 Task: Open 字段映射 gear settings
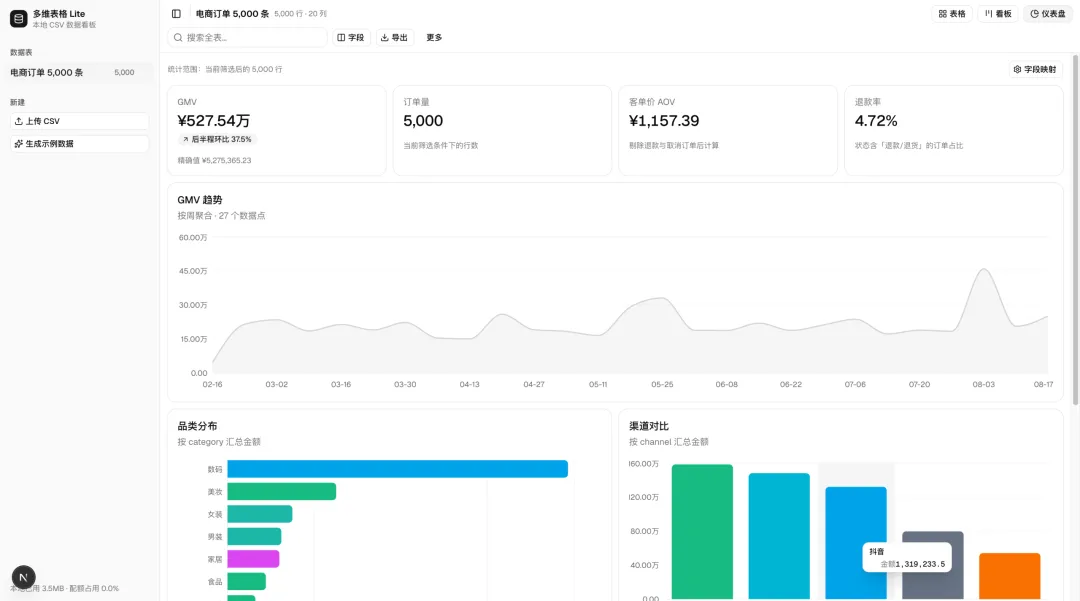click(1036, 70)
